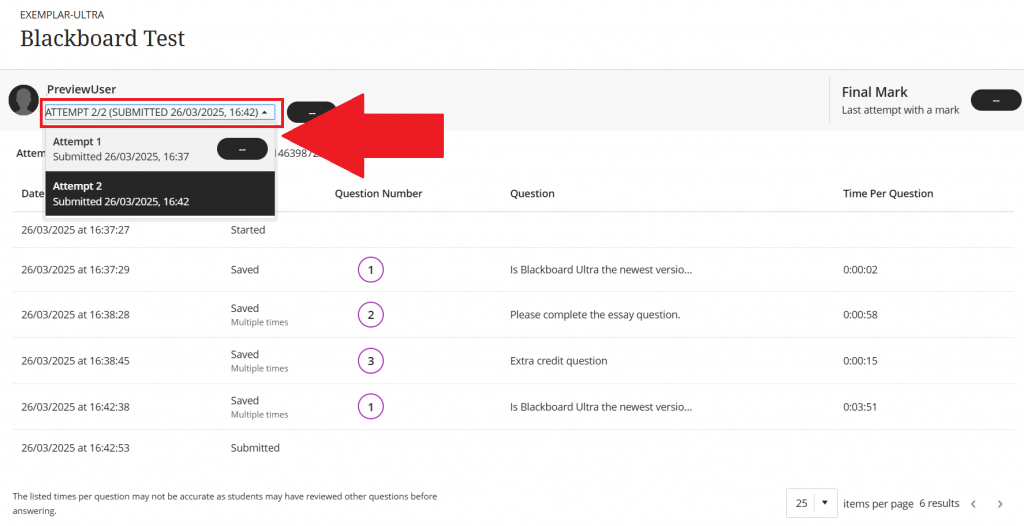The width and height of the screenshot is (1024, 526).
Task: Click the Attempt 1 grade pill
Action: 242,149
